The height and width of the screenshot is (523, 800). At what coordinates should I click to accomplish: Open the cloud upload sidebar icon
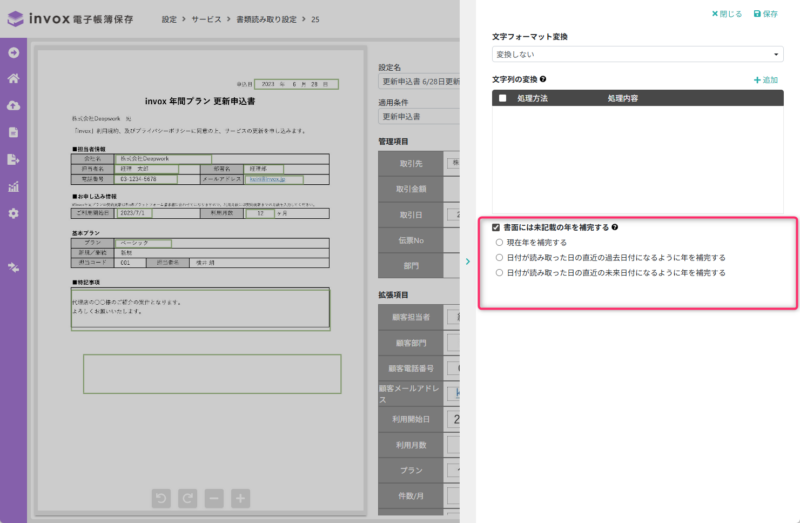coord(14,106)
